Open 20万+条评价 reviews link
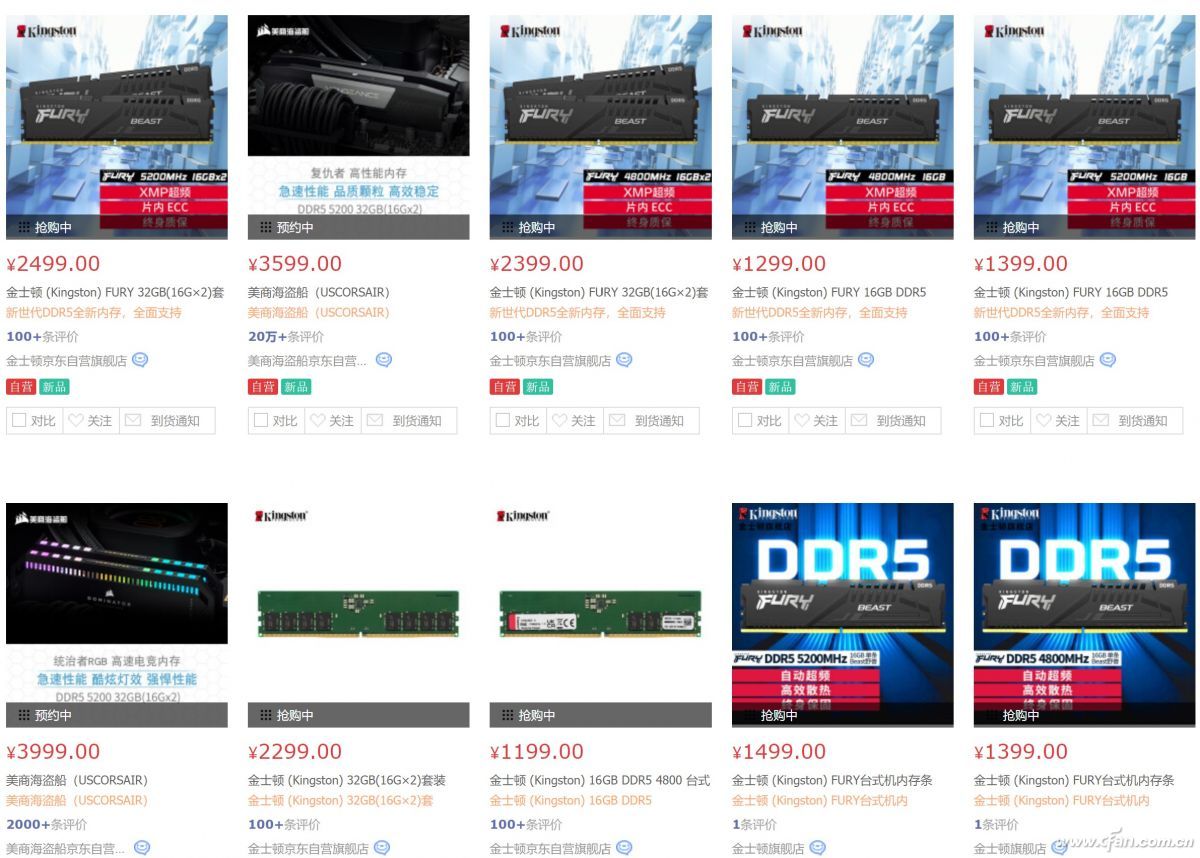Screen dimensions: 1200x858 pyautogui.click(x=286, y=337)
